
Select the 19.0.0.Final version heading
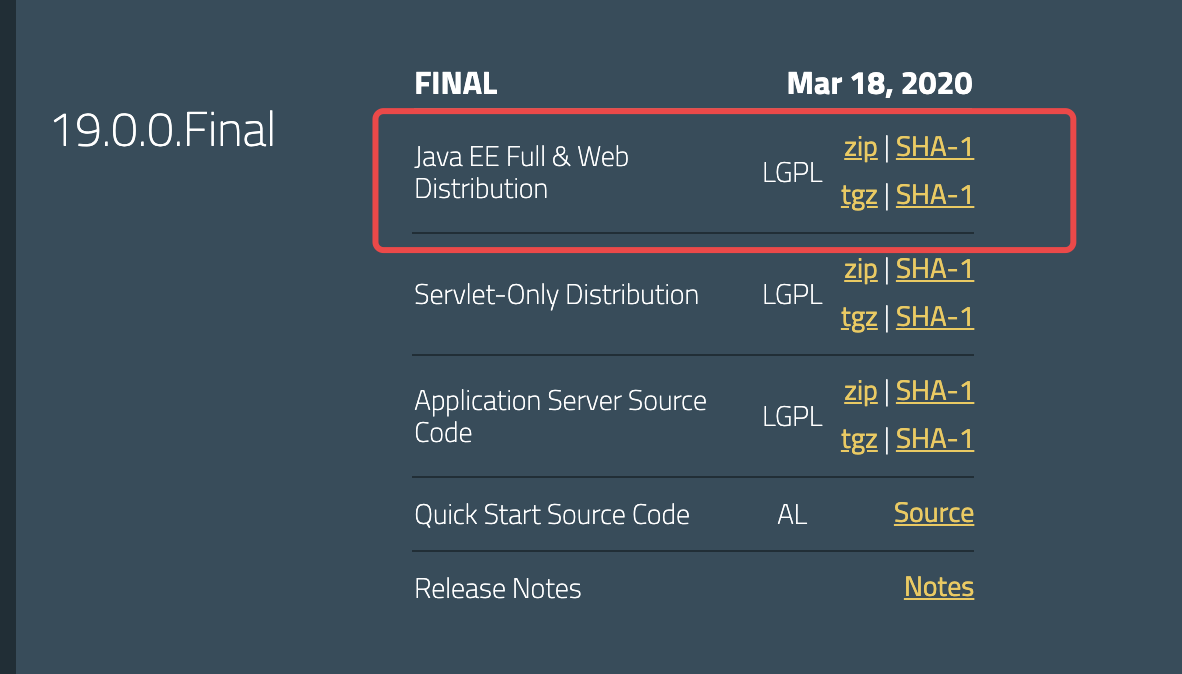163,129
